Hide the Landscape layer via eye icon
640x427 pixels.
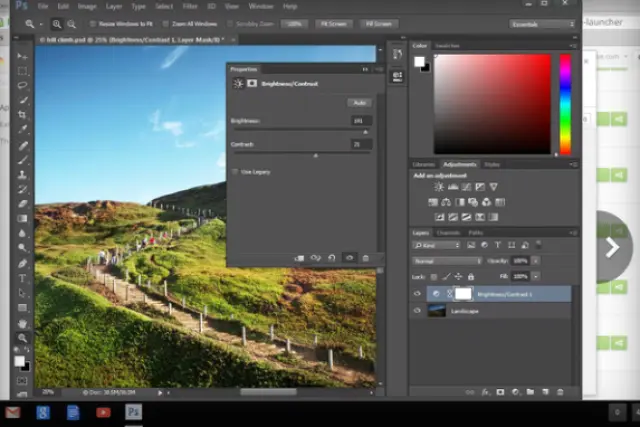(x=418, y=310)
